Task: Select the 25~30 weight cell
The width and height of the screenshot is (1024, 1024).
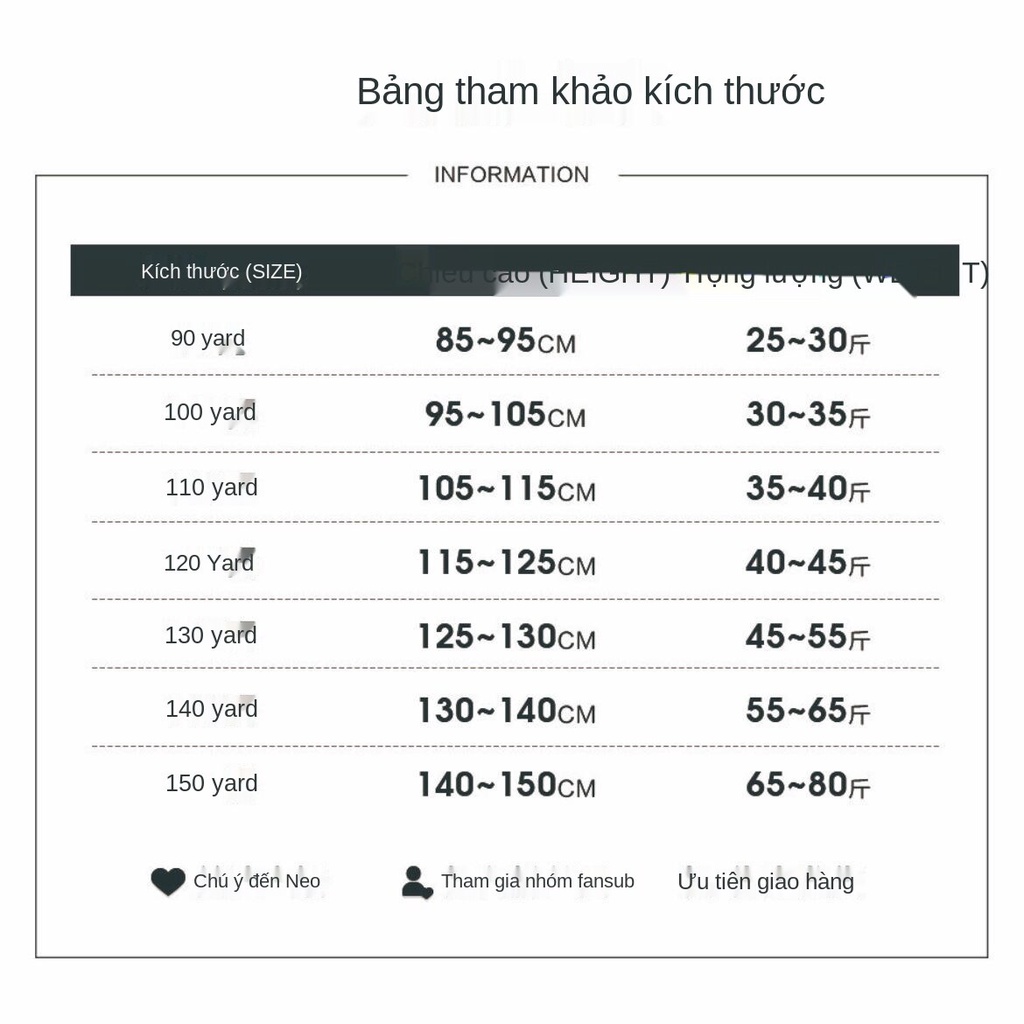Action: (x=808, y=341)
